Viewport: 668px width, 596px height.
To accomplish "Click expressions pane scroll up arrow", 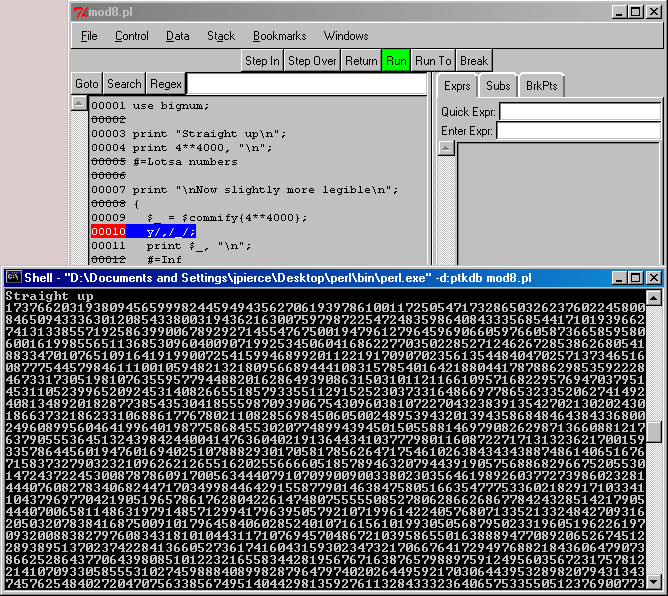I will (x=446, y=149).
